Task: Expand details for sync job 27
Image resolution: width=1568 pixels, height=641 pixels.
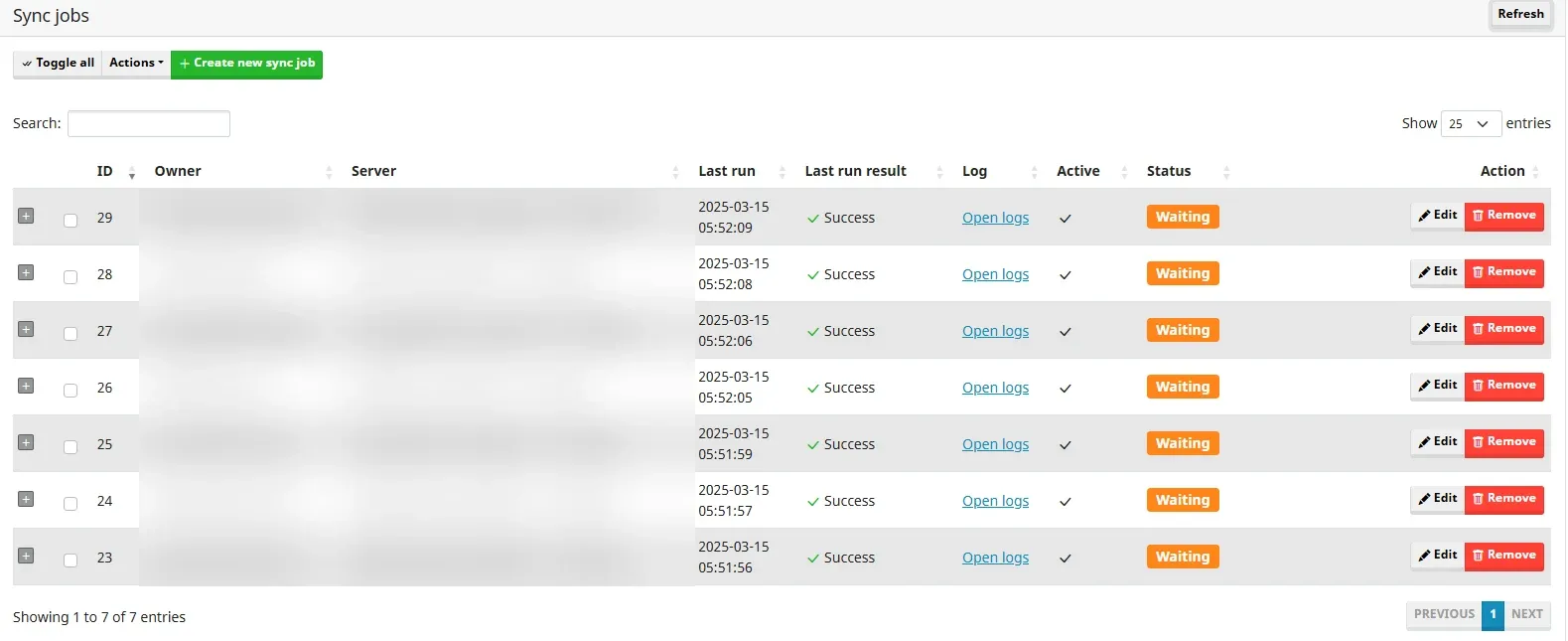Action: (x=26, y=329)
